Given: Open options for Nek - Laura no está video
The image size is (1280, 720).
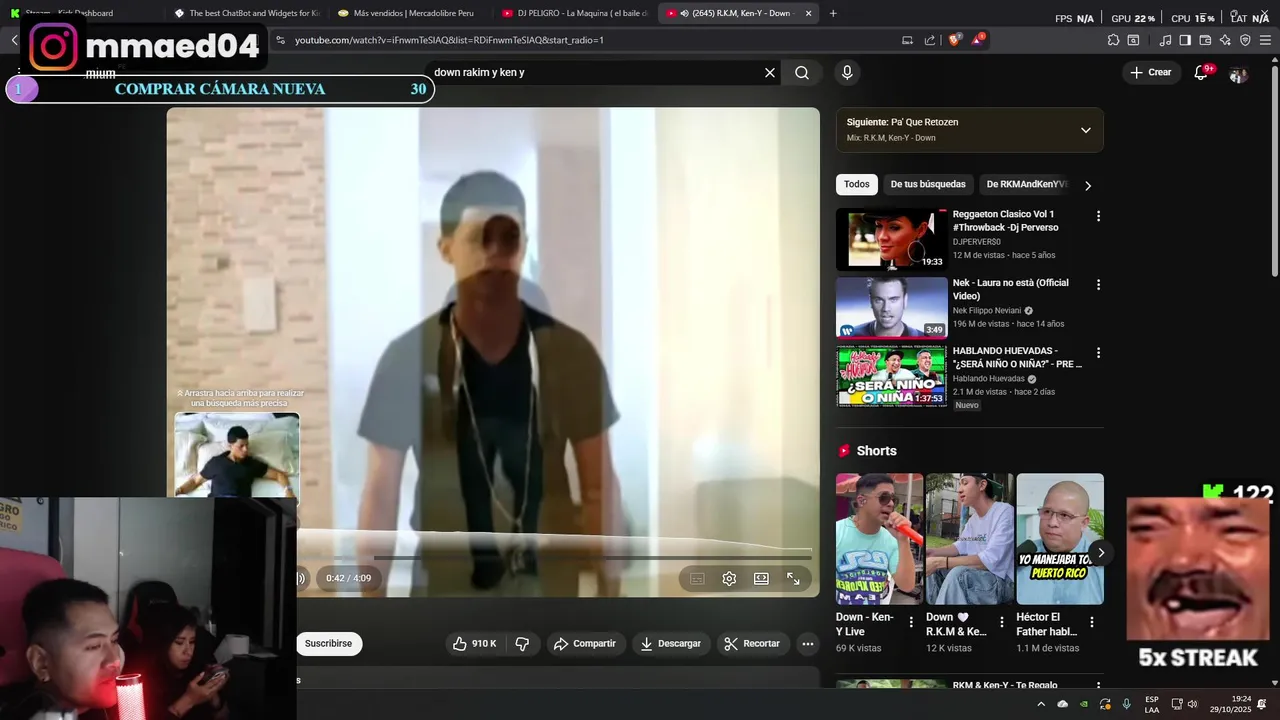Looking at the screenshot, I should click(1098, 285).
